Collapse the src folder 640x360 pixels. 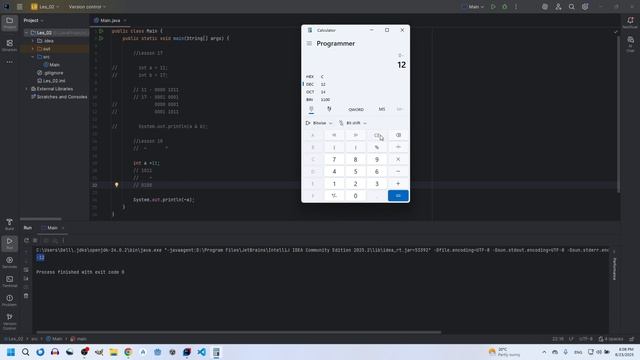[x=33, y=57]
